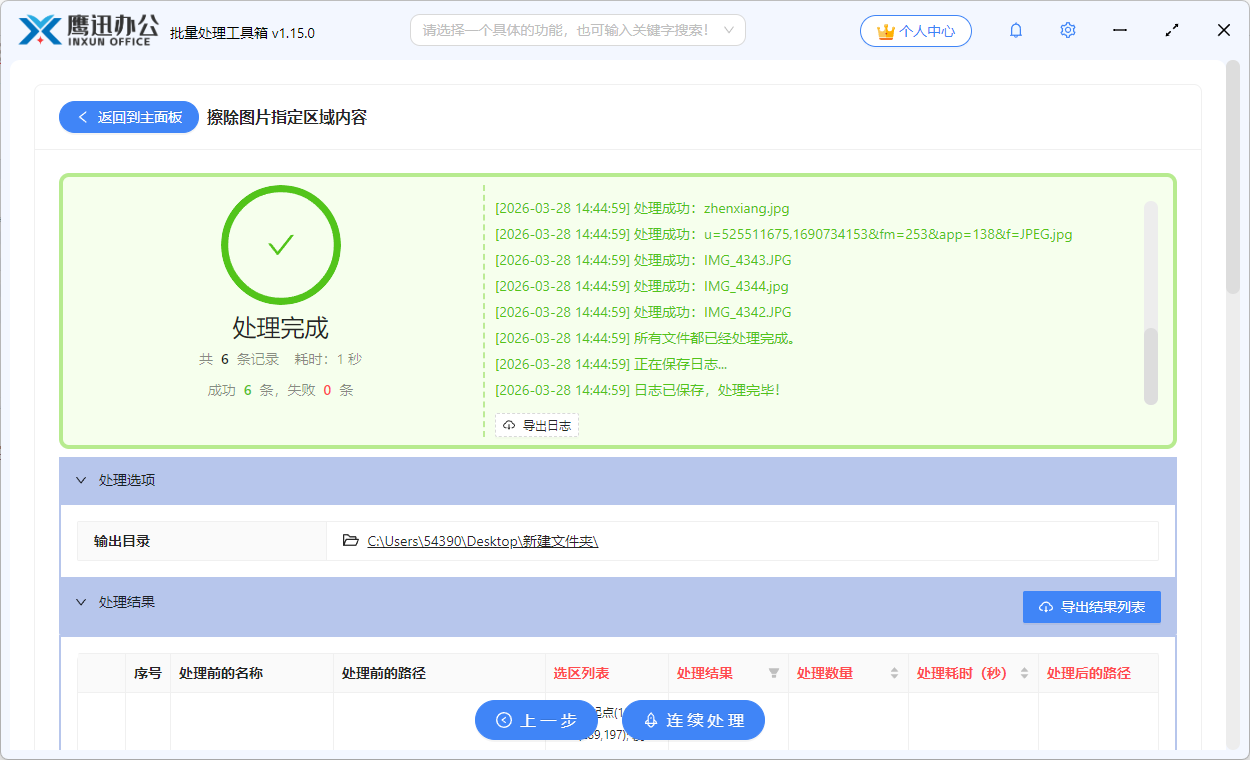
Task: Click the back arrow on 返回到主面板
Action: point(83,117)
